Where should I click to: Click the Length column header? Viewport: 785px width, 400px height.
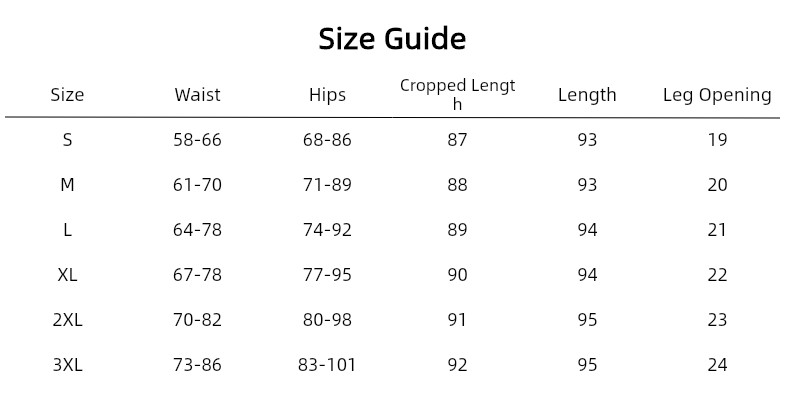coord(587,95)
